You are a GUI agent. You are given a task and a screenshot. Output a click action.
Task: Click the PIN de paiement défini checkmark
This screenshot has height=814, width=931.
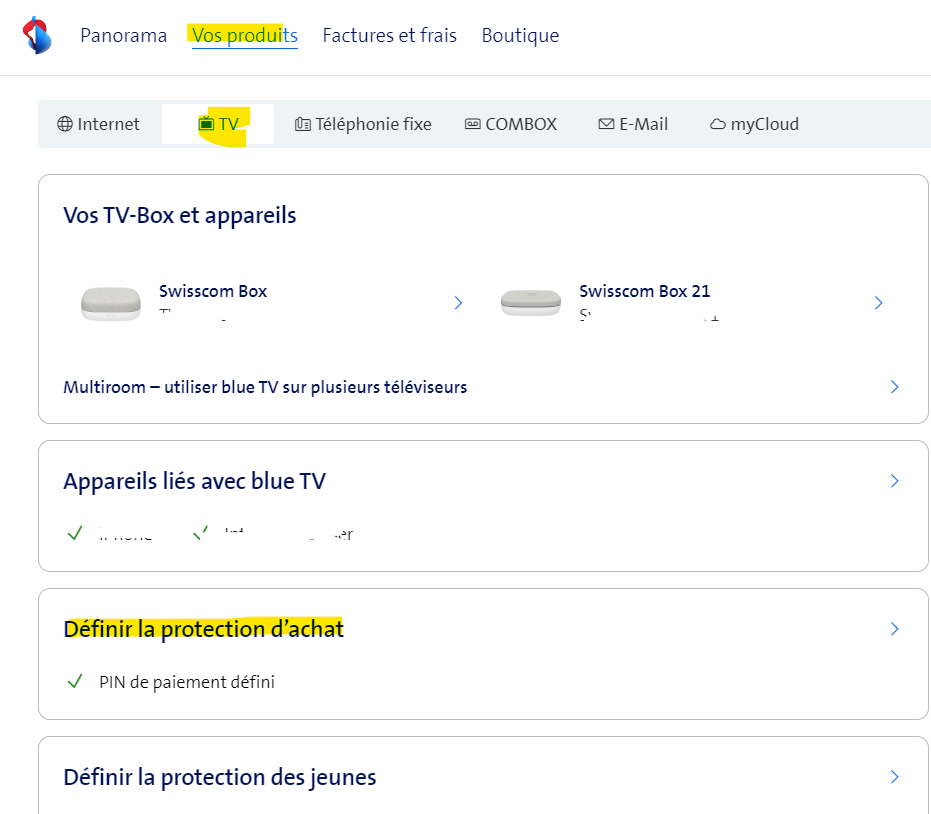74,682
